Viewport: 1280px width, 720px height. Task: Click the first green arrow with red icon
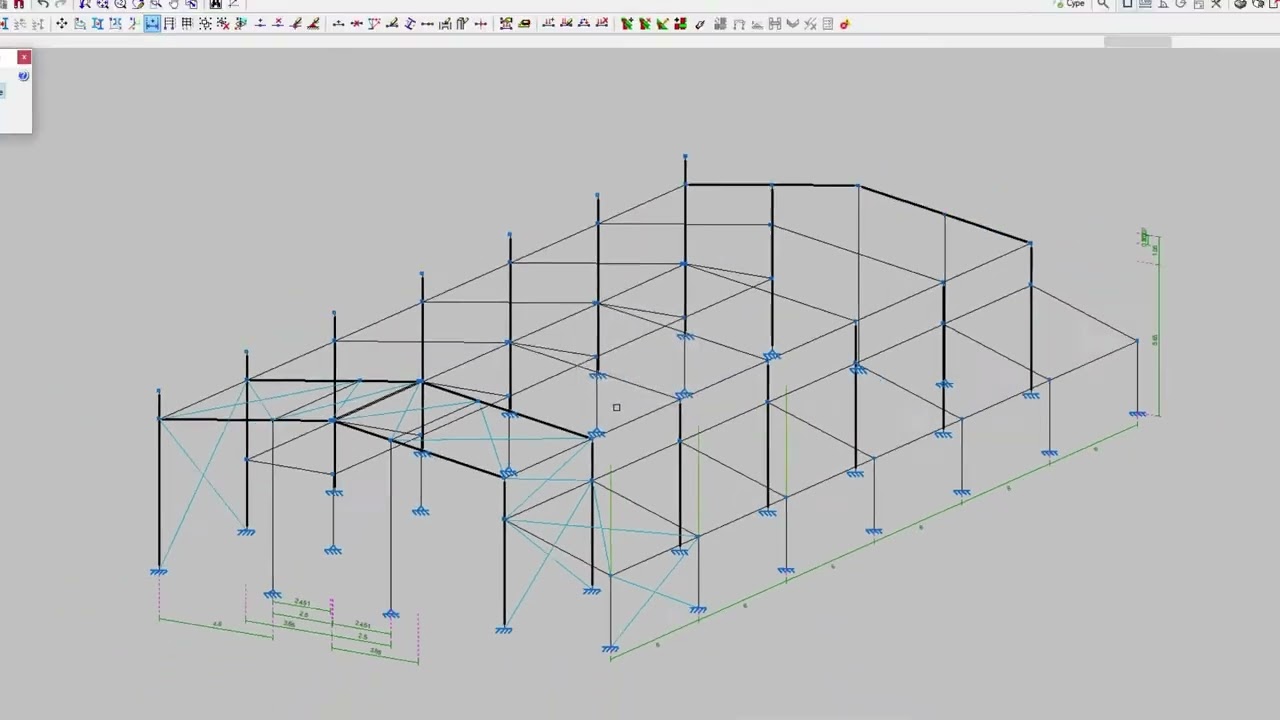(x=627, y=24)
